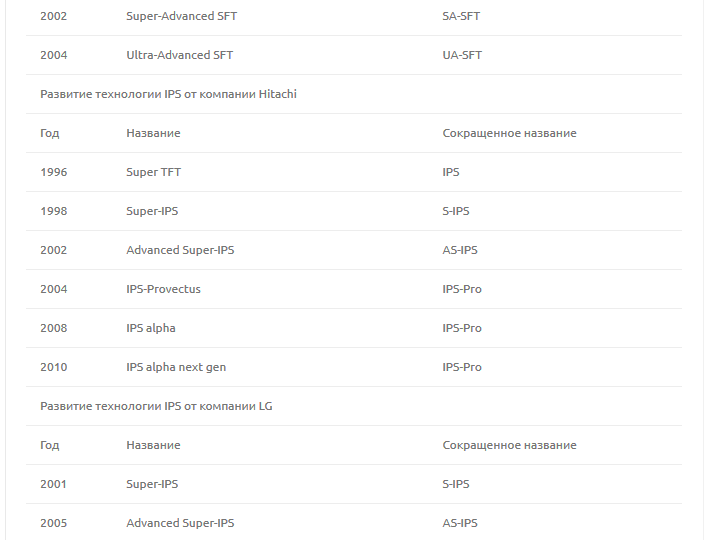
Task: Select the 2001 year cell
Action: 54,485
